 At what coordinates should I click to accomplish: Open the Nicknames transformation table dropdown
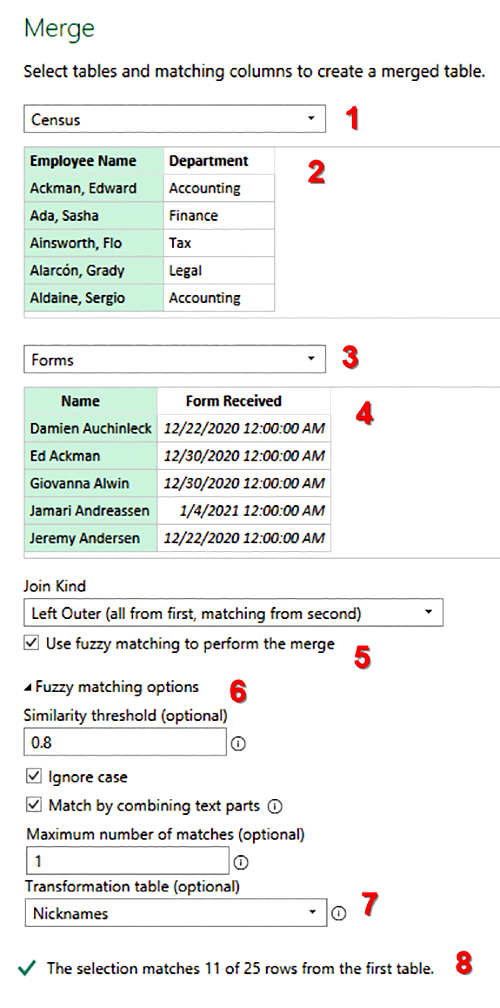pos(176,913)
